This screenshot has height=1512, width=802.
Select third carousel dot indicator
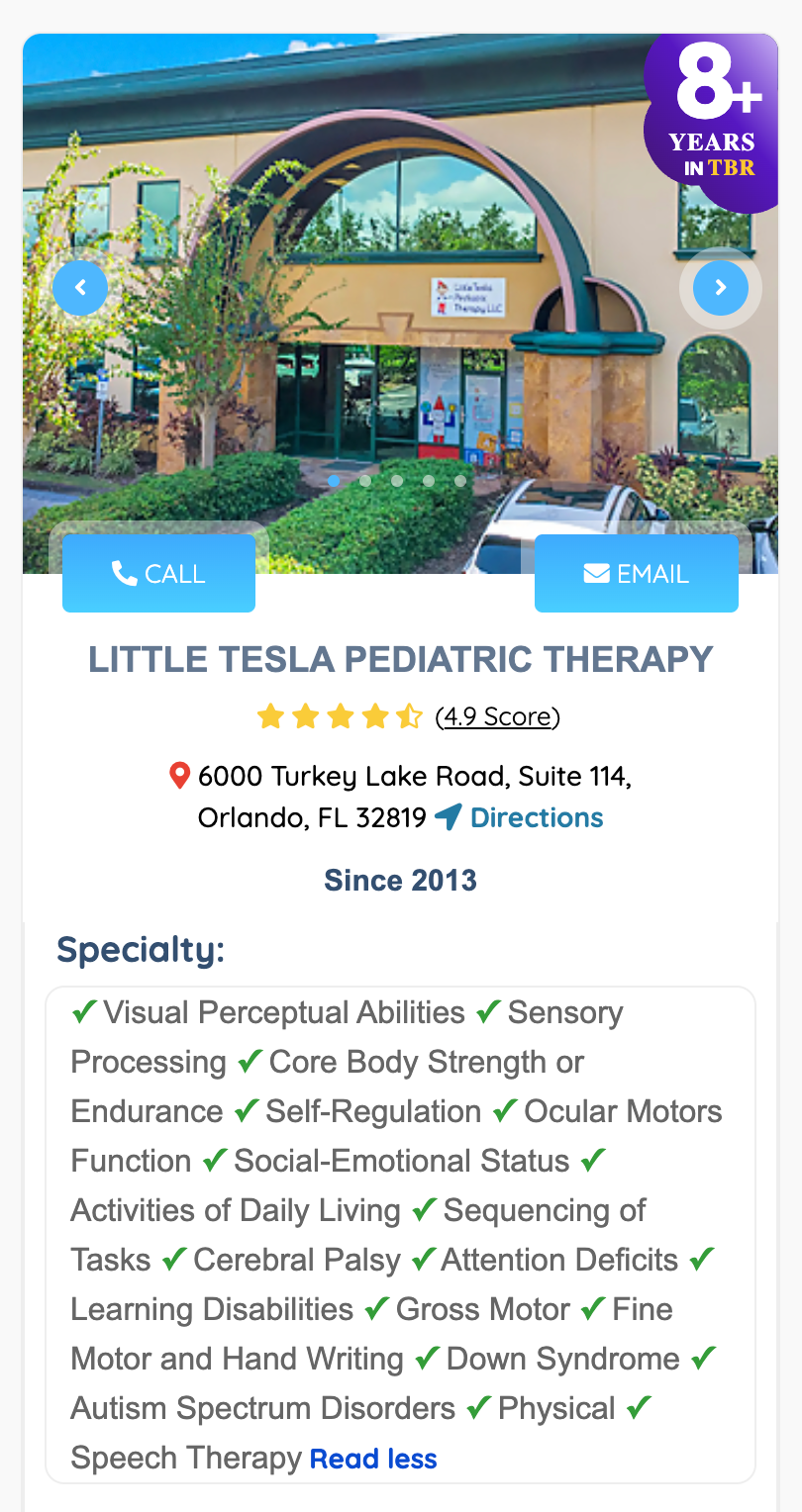(x=397, y=481)
